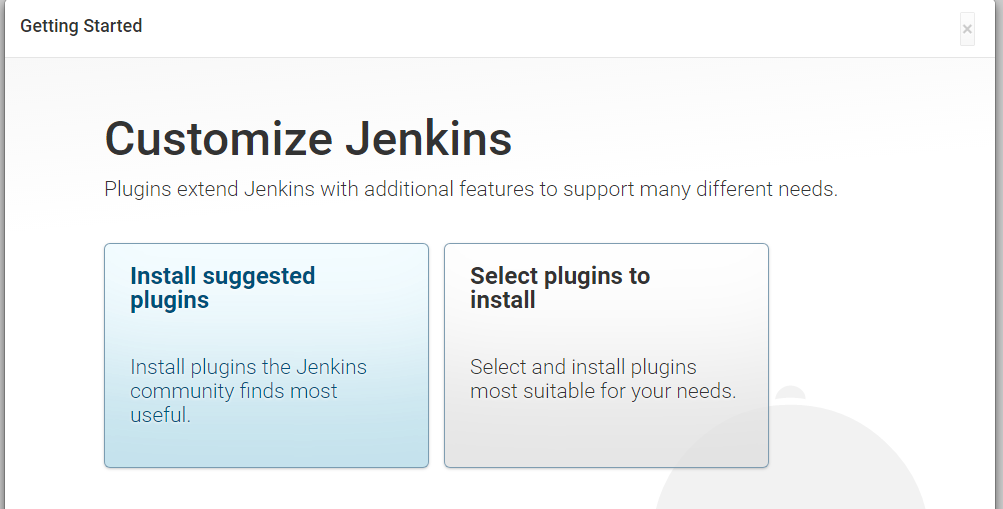Click the word 'useful.' in the suggested card
This screenshot has height=509, width=1003.
[x=160, y=415]
